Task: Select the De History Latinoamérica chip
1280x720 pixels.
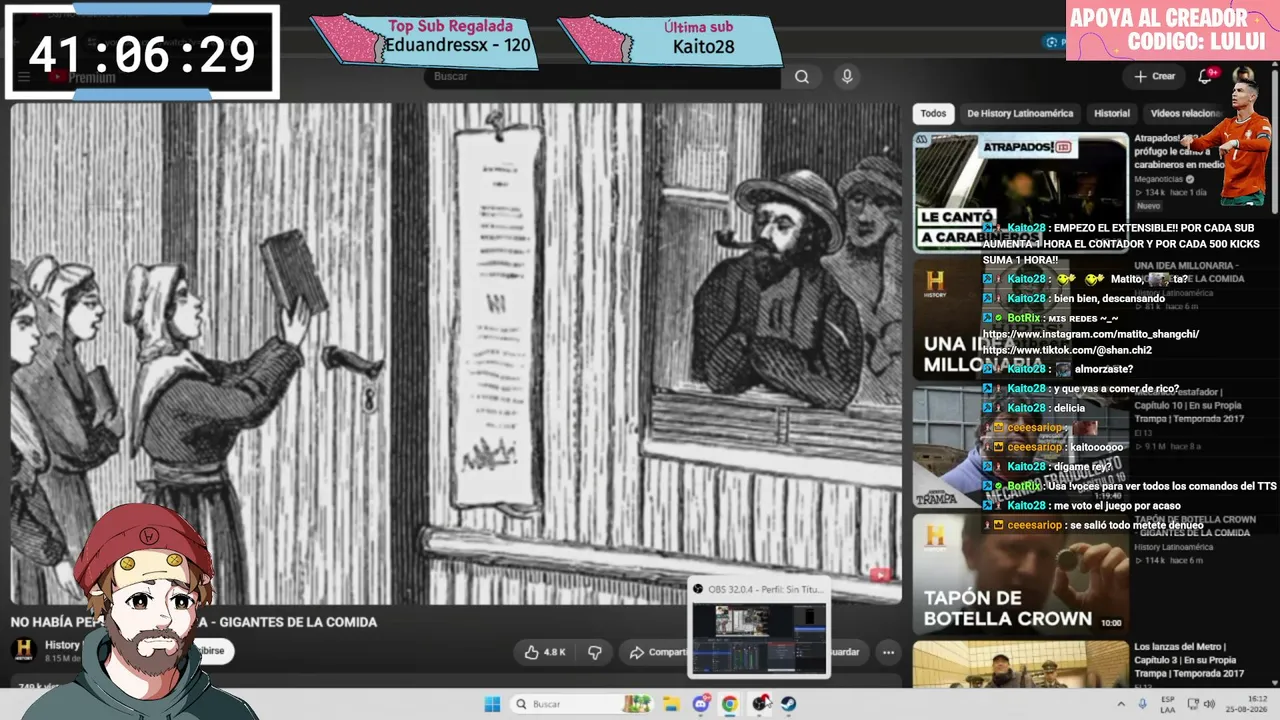Action: [x=1020, y=114]
